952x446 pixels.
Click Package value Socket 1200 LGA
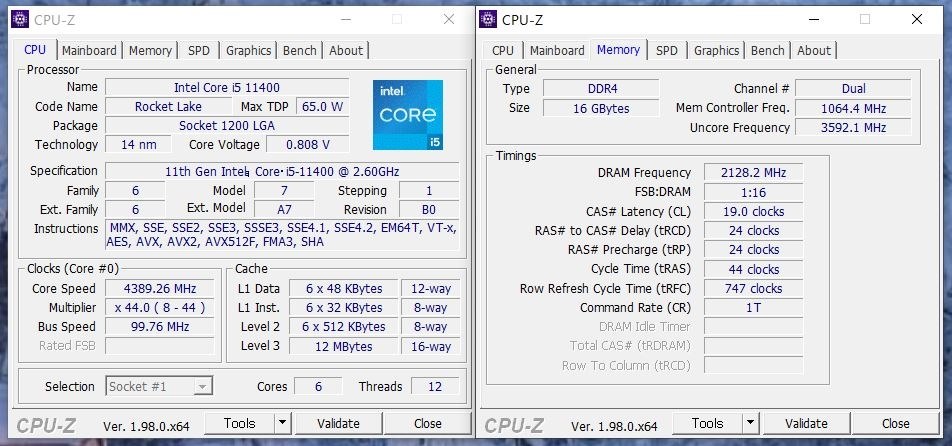[x=227, y=126]
